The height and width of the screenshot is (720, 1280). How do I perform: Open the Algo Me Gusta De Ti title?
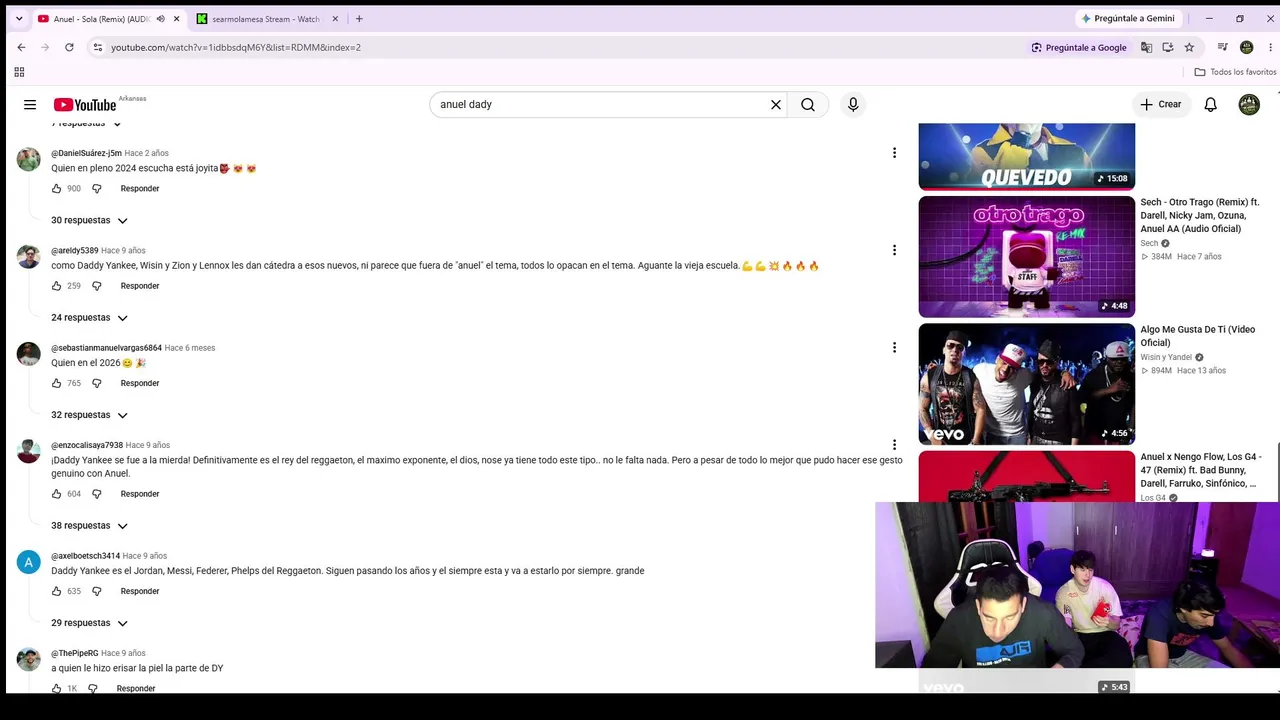click(x=1198, y=336)
